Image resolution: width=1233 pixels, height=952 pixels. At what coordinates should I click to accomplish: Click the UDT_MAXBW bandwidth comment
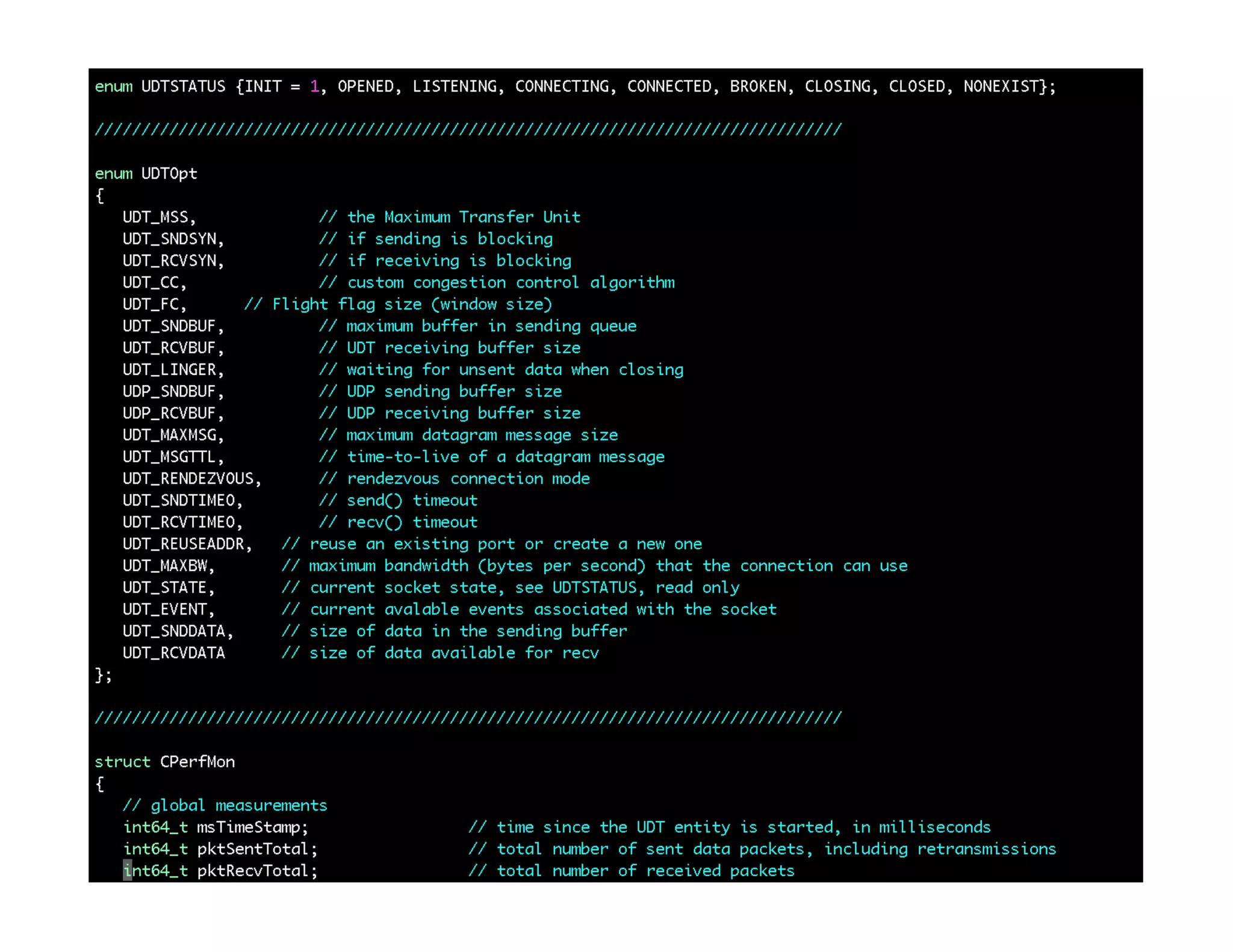pos(594,566)
